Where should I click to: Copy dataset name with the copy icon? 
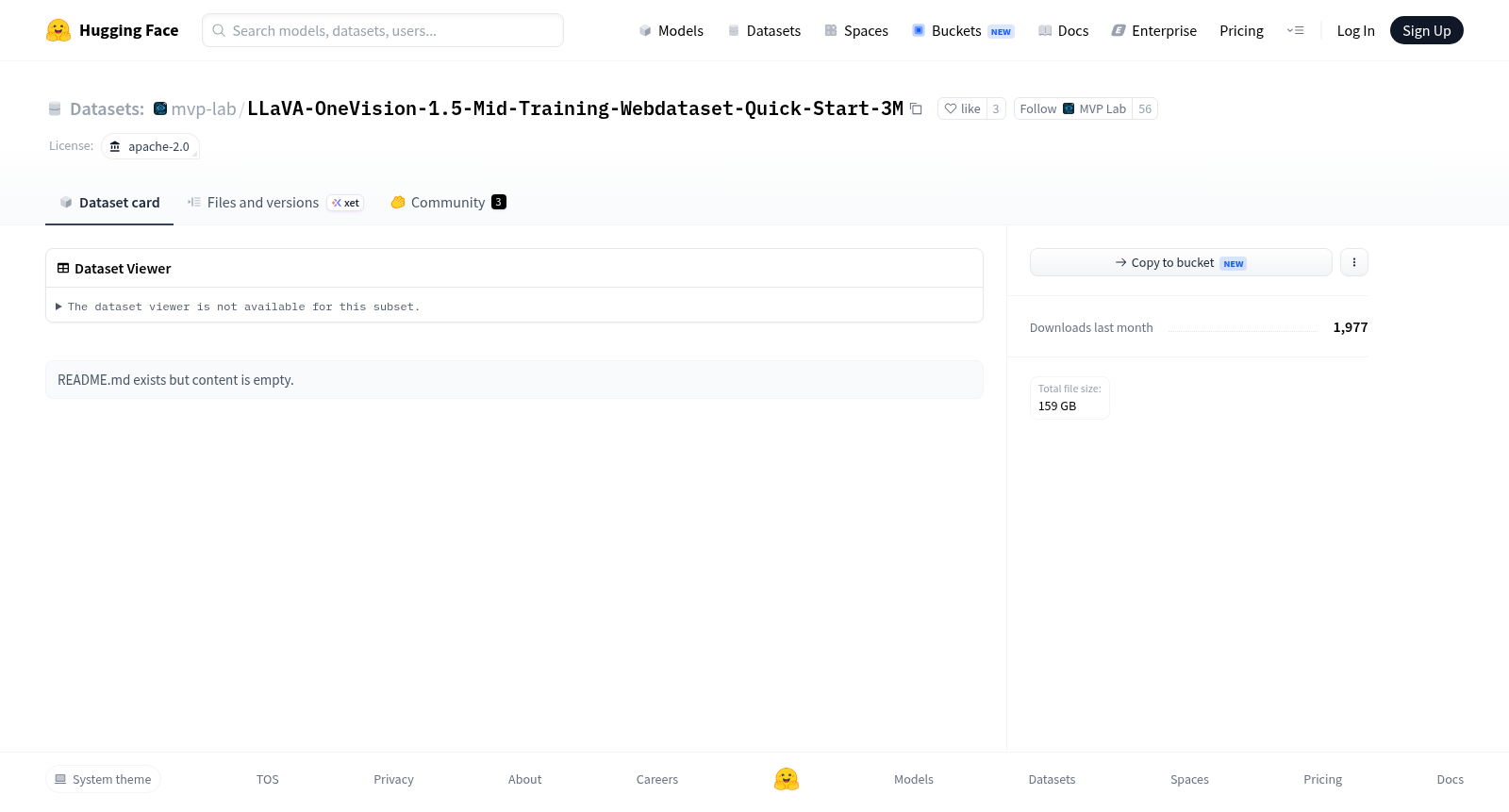(916, 108)
